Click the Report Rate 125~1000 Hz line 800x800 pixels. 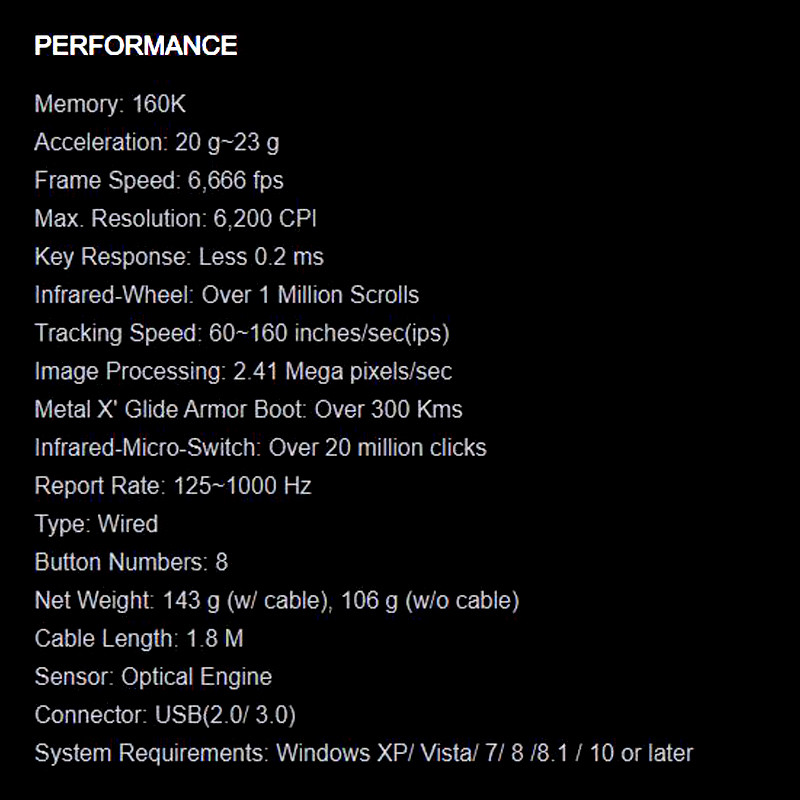click(173, 486)
